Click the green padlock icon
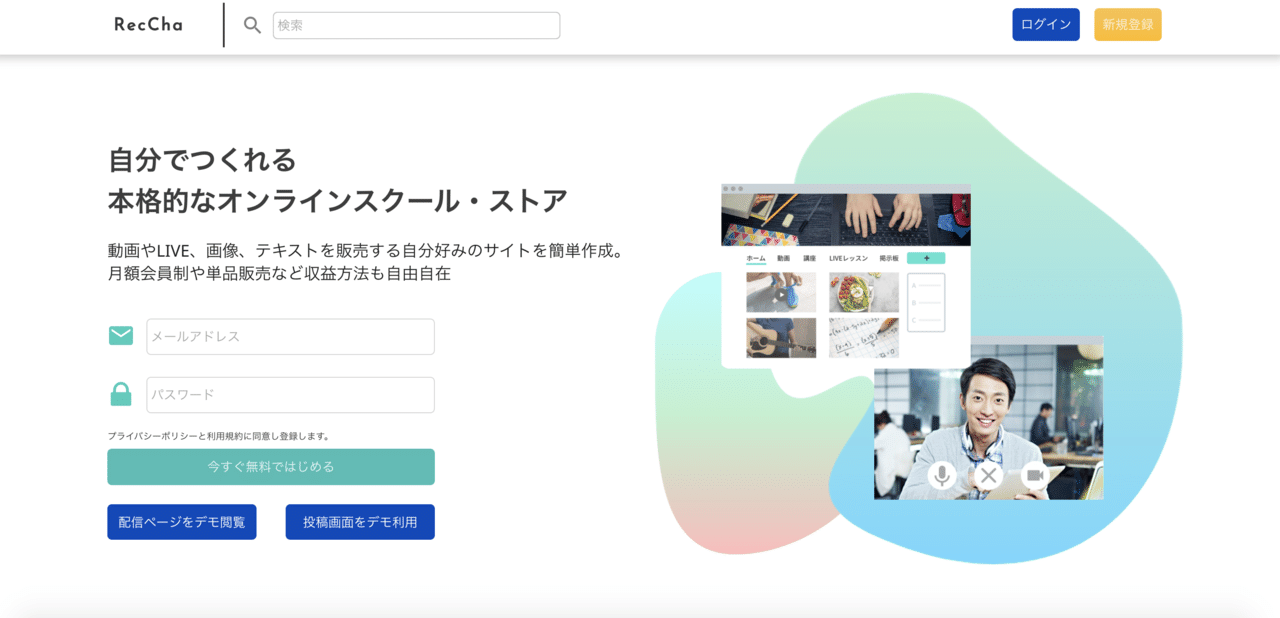 (x=121, y=394)
